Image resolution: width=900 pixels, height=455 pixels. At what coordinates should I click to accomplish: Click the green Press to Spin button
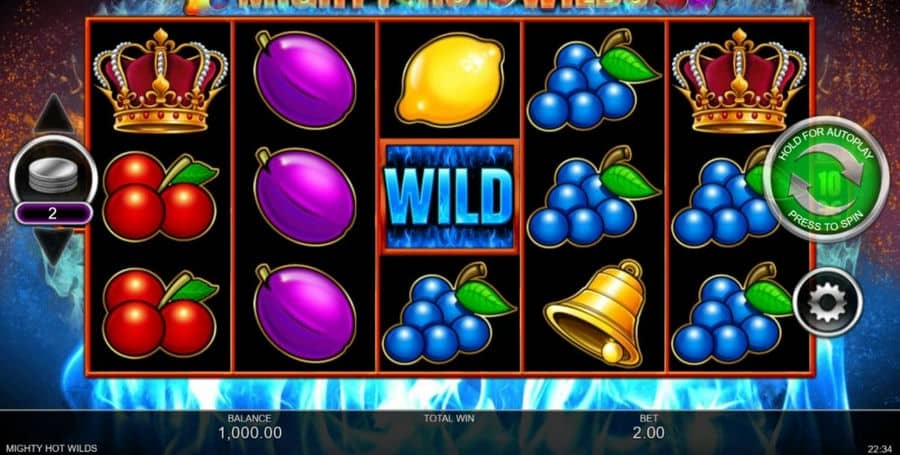pyautogui.click(x=825, y=180)
